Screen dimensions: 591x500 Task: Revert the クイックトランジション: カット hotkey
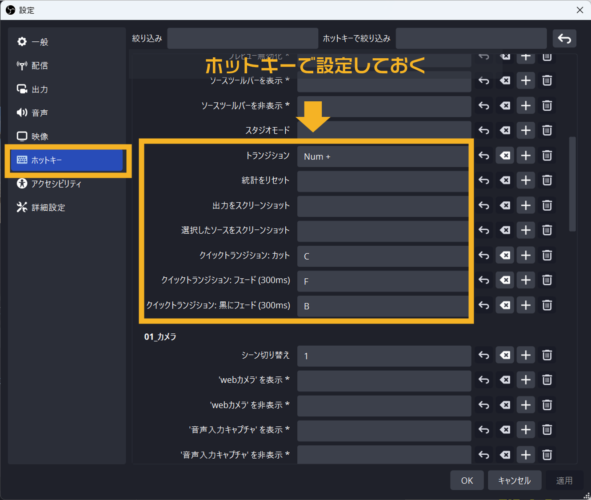[x=484, y=255]
